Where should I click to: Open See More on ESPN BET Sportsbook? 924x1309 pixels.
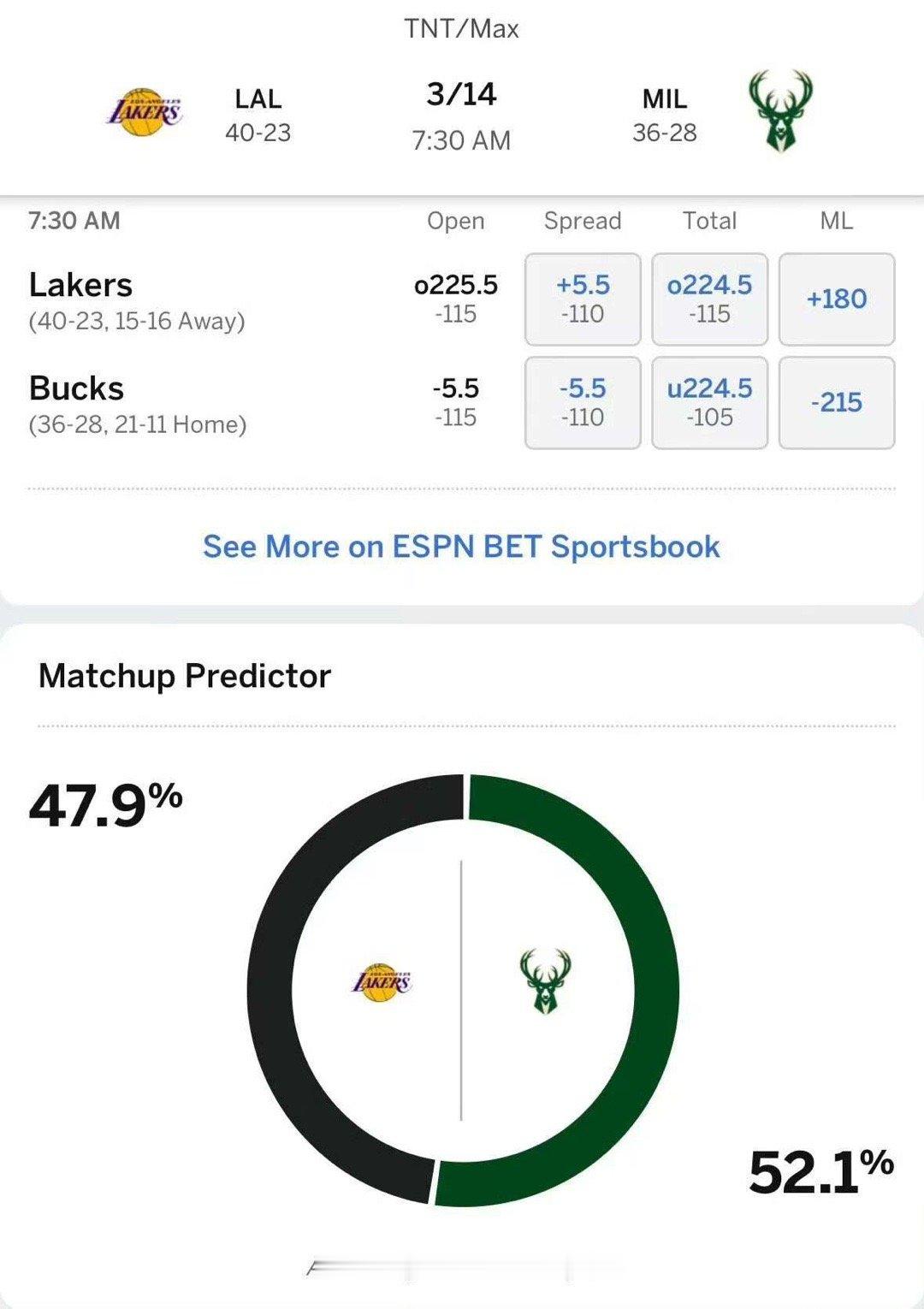[461, 547]
